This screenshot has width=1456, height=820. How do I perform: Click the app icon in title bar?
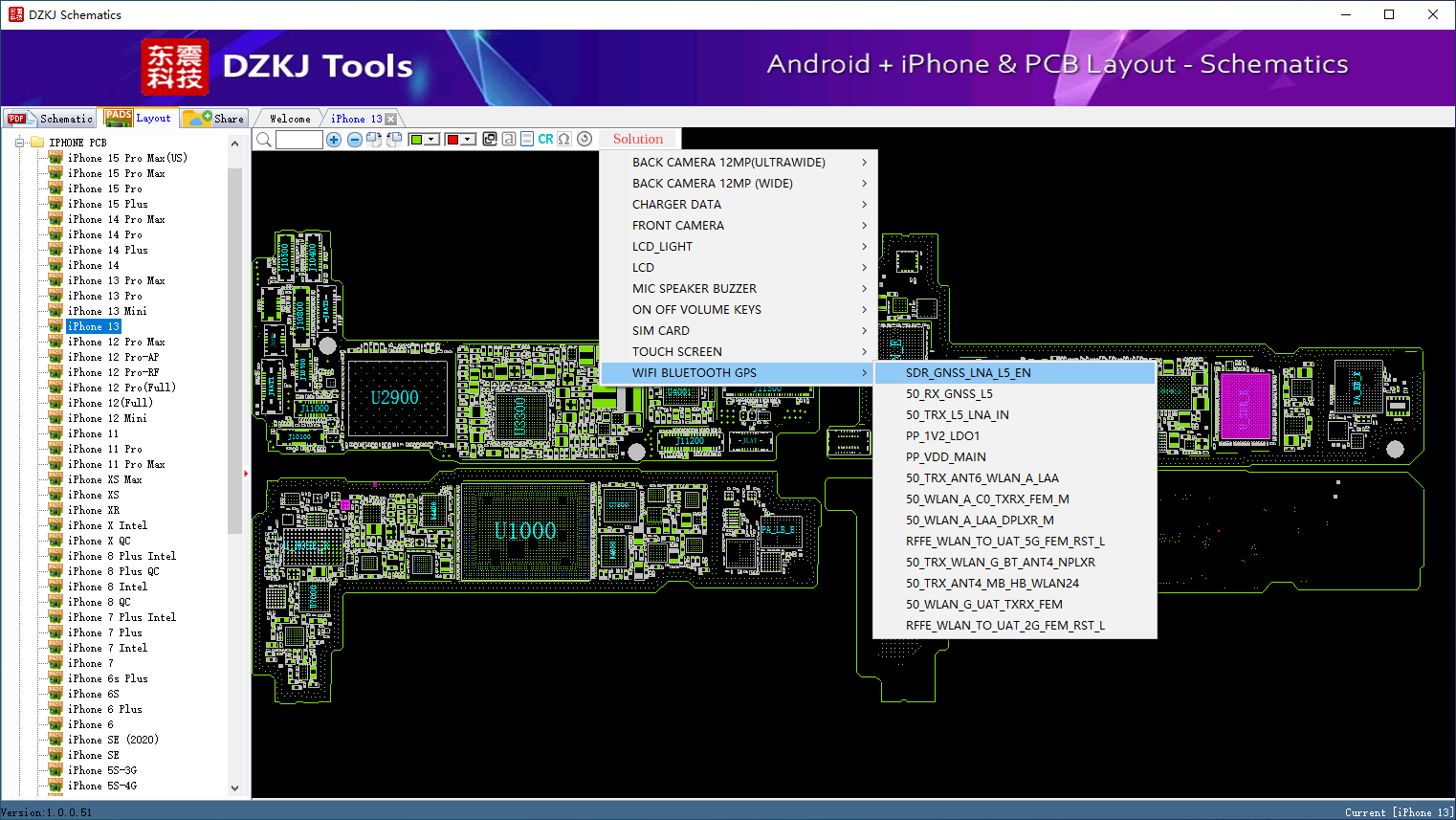coord(15,14)
